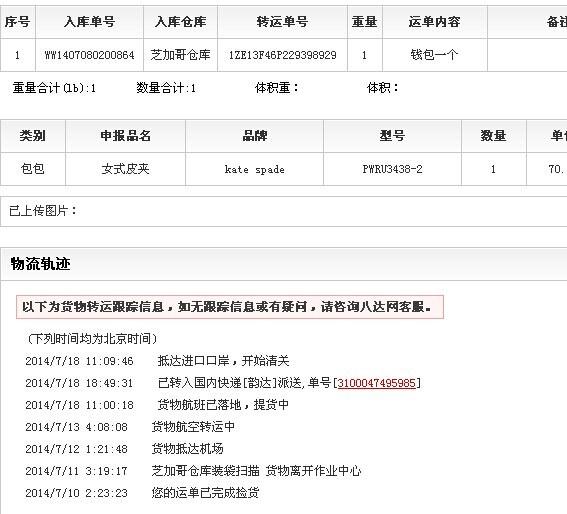567x514 pixels.
Task: Click the 入库单号 column header
Action: (89, 22)
